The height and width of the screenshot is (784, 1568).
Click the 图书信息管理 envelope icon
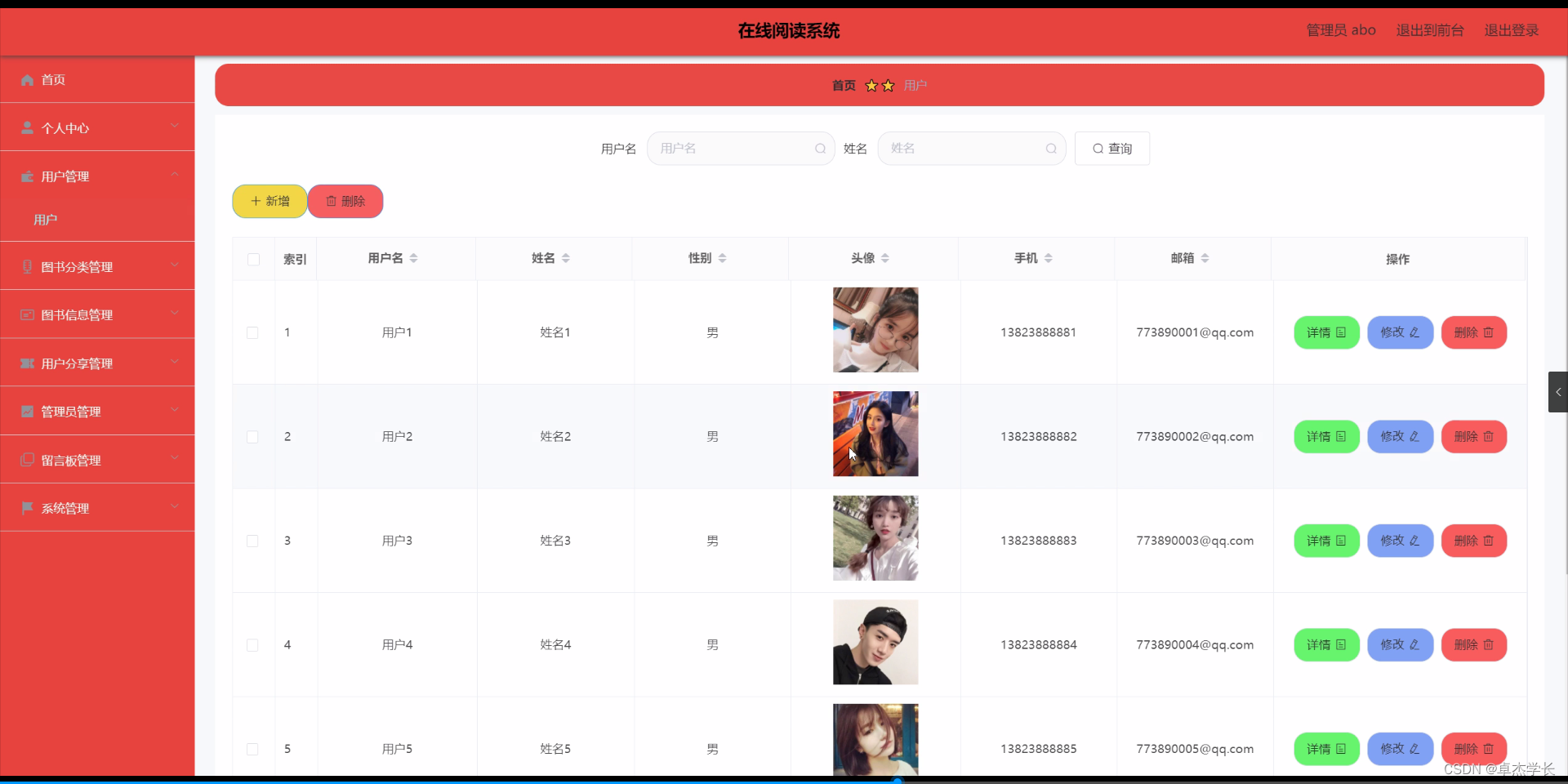tap(27, 314)
